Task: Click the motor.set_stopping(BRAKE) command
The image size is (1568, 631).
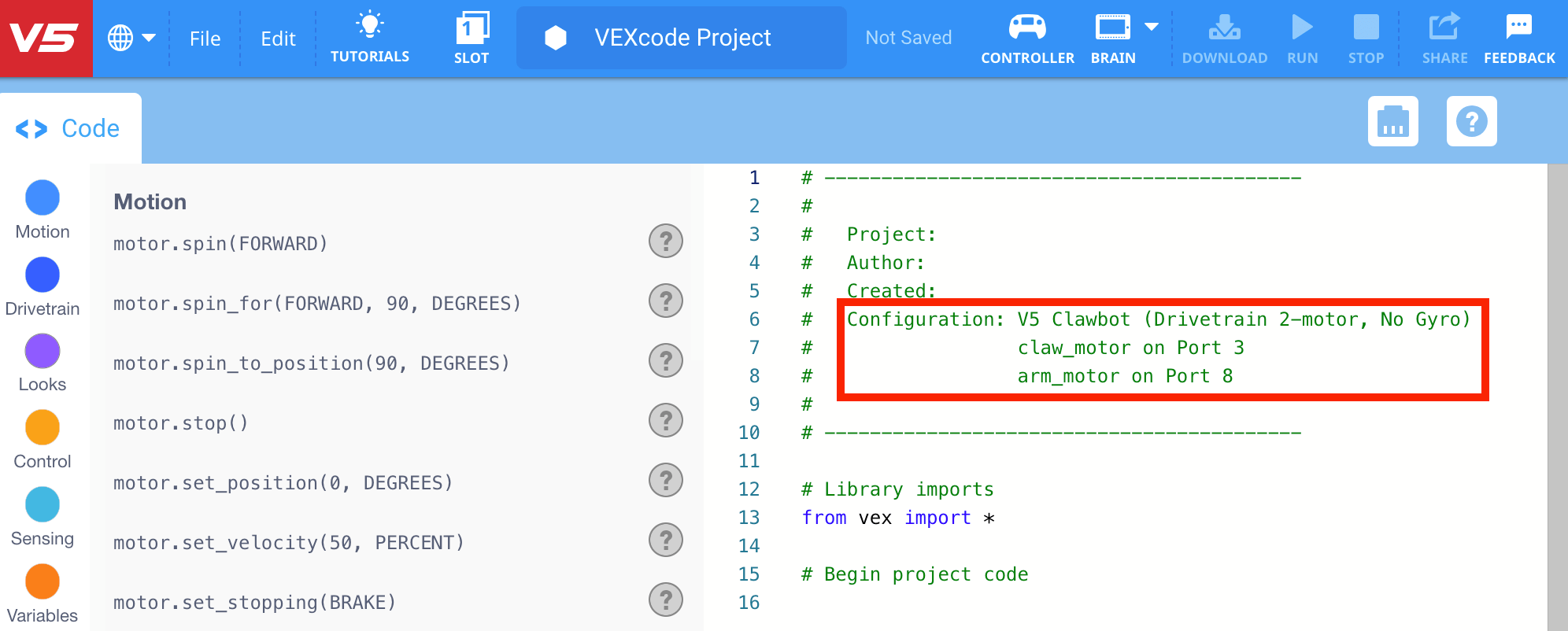Action: coord(255,603)
